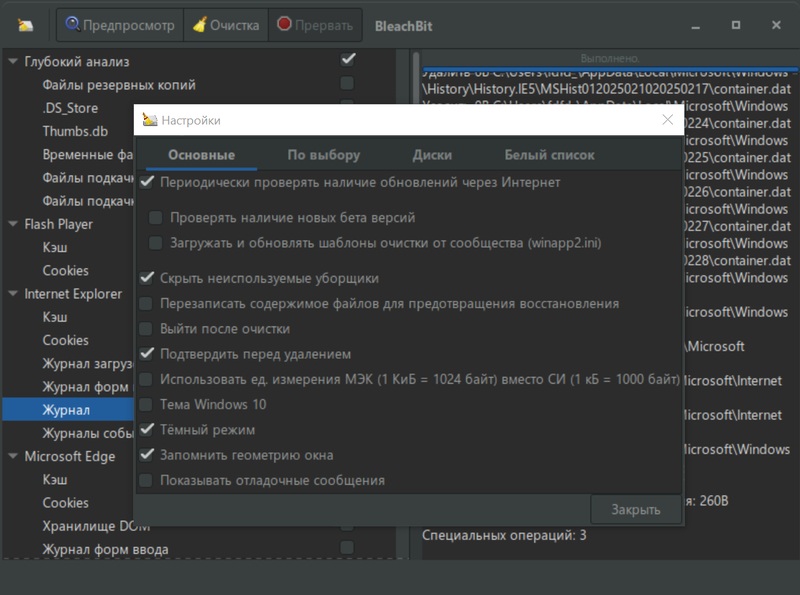Toggle the Тёмный режим checkbox

coord(148,430)
